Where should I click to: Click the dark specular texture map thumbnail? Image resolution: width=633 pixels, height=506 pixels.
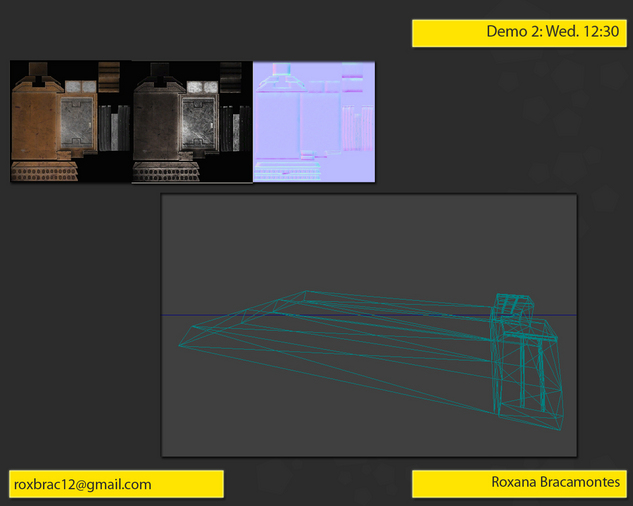click(x=192, y=122)
